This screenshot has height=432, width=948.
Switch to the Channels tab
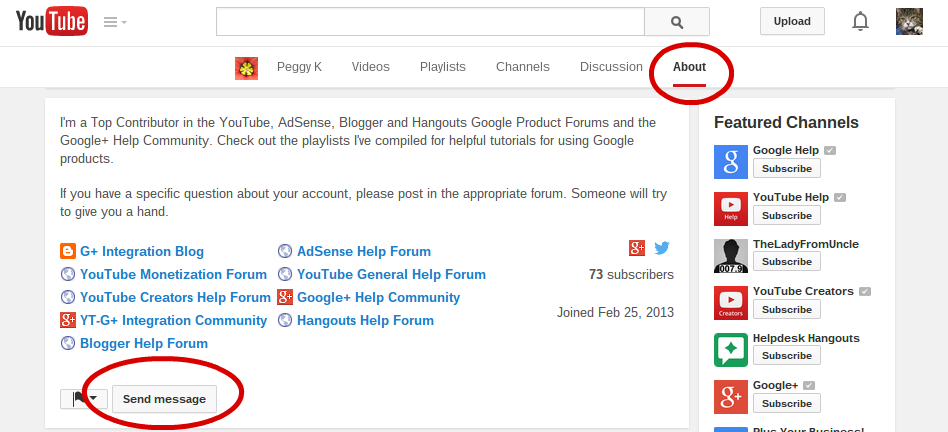(x=523, y=67)
